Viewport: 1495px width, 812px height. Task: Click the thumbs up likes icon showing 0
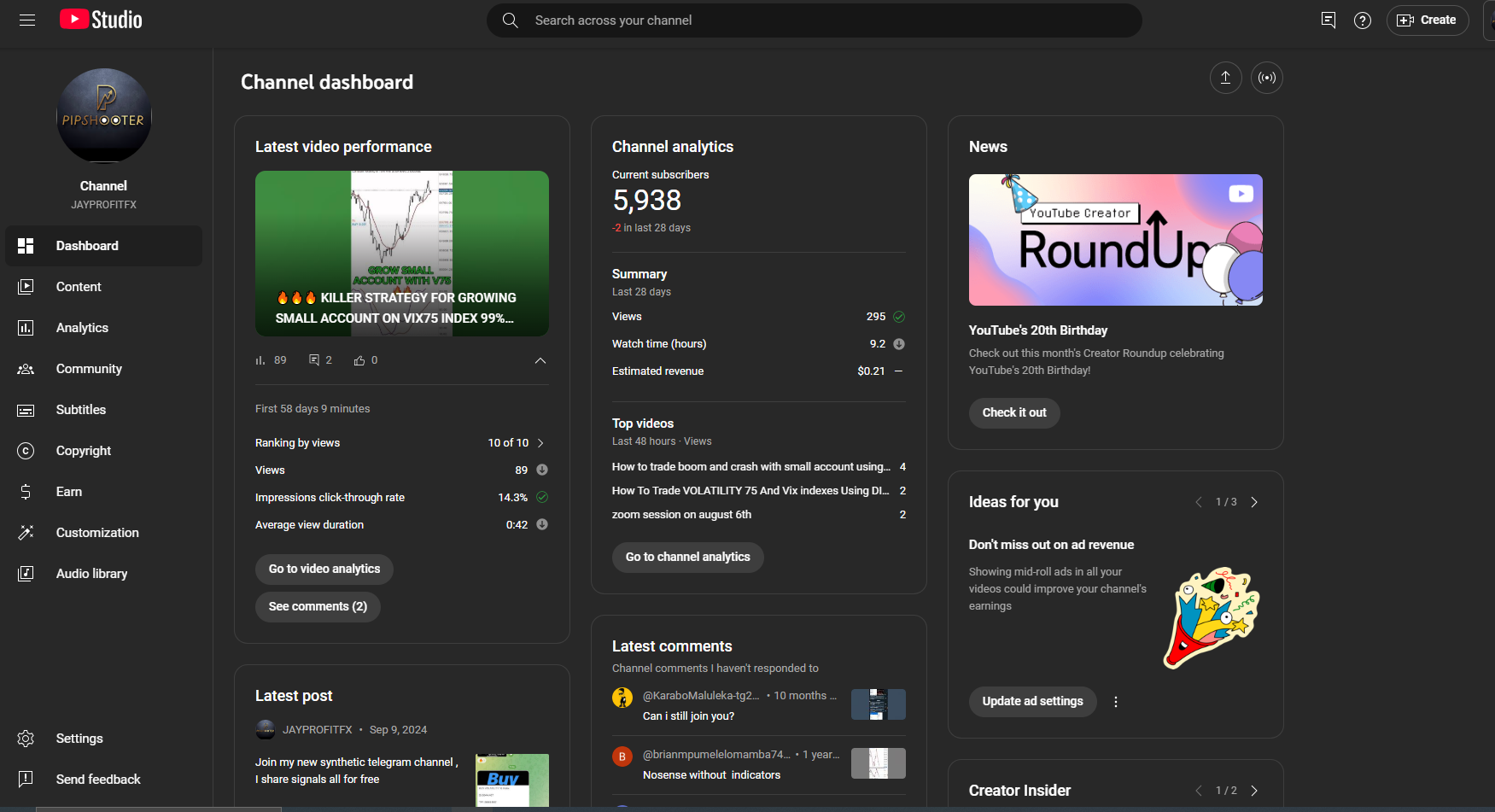(x=359, y=360)
